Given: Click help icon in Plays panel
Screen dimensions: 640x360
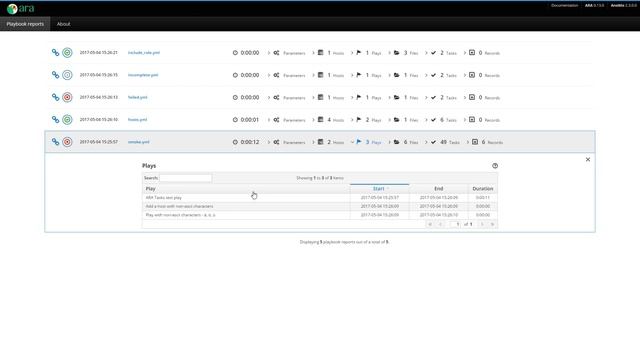Looking at the screenshot, I should pyautogui.click(x=495, y=166).
